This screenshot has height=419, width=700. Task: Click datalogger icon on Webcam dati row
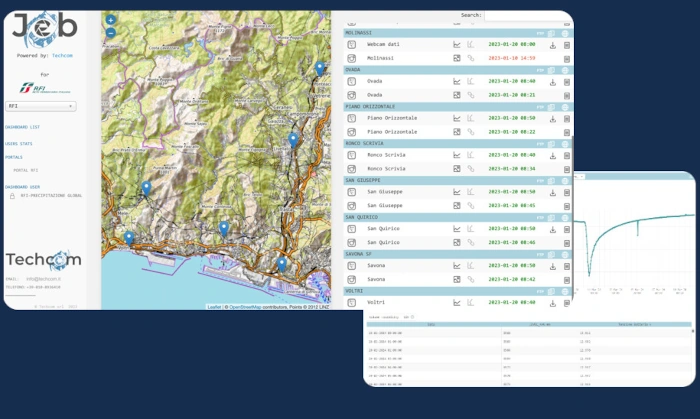(352, 45)
